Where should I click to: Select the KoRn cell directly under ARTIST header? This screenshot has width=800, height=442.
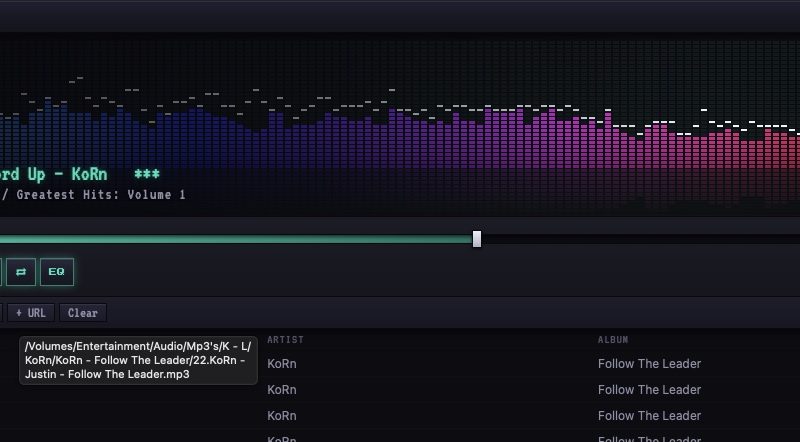282,364
